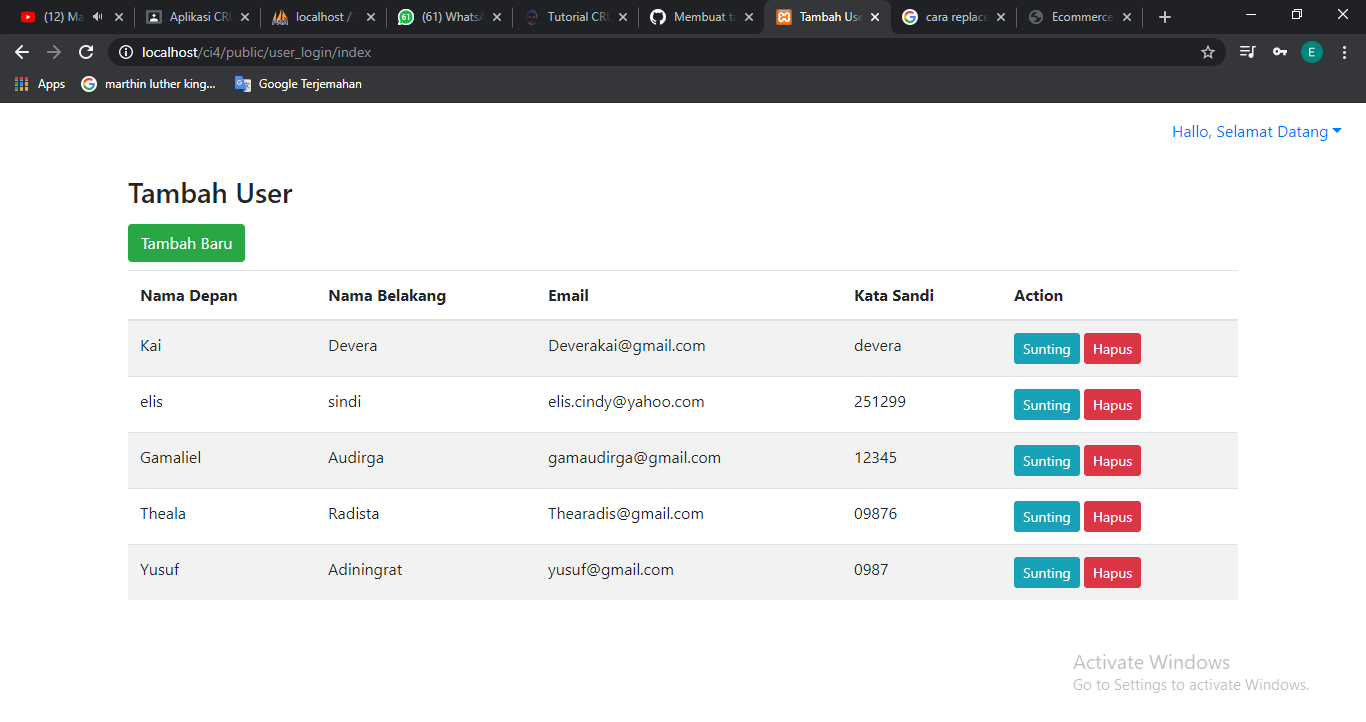Close the Membuat GitHub tab
The image size is (1366, 722).
[749, 17]
